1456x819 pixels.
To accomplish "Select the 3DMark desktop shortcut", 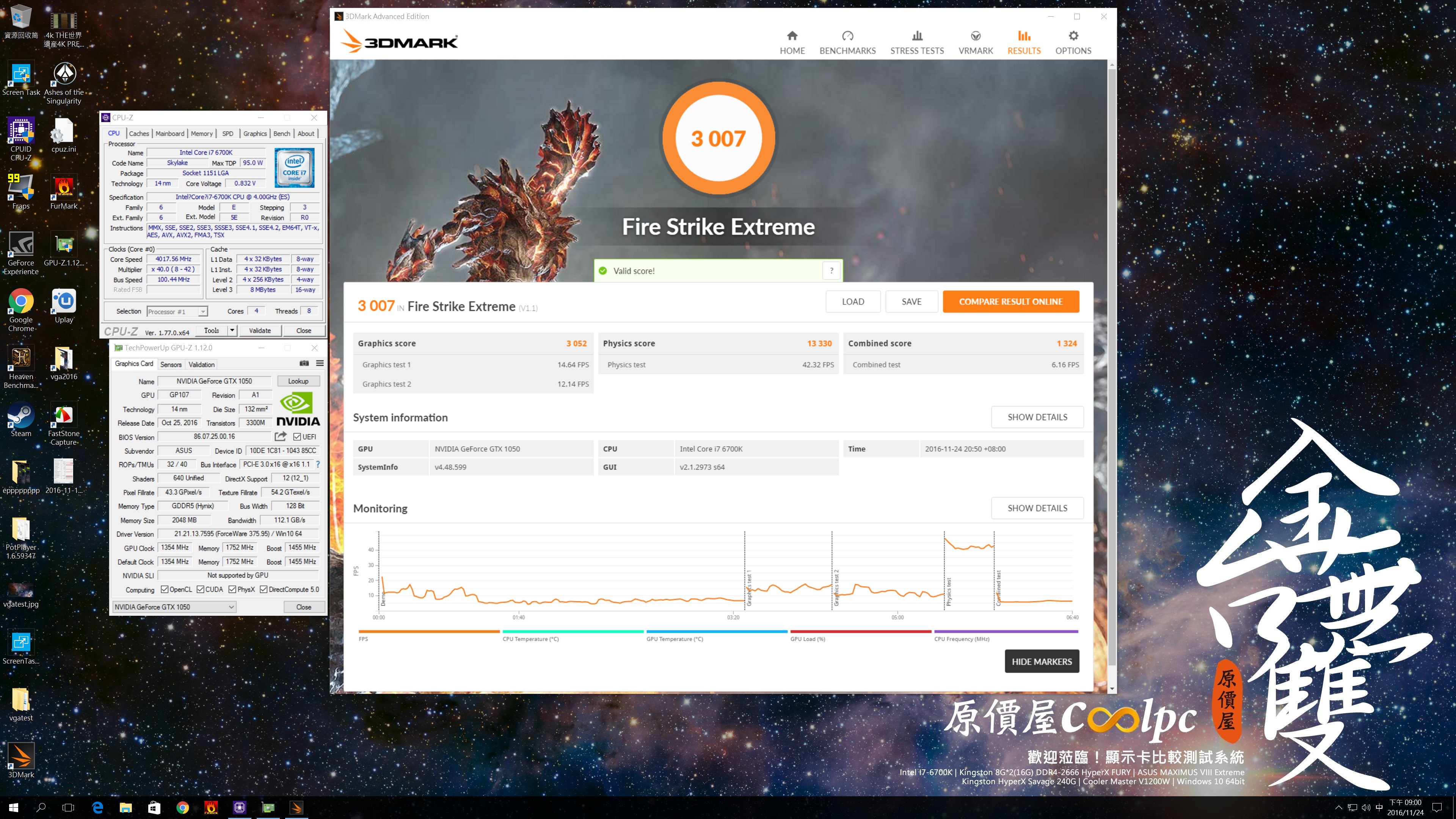I will coord(21,761).
